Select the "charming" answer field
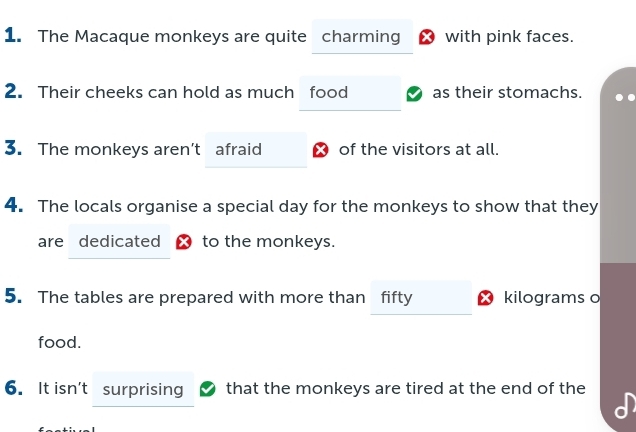This screenshot has height=432, width=636. point(362,38)
